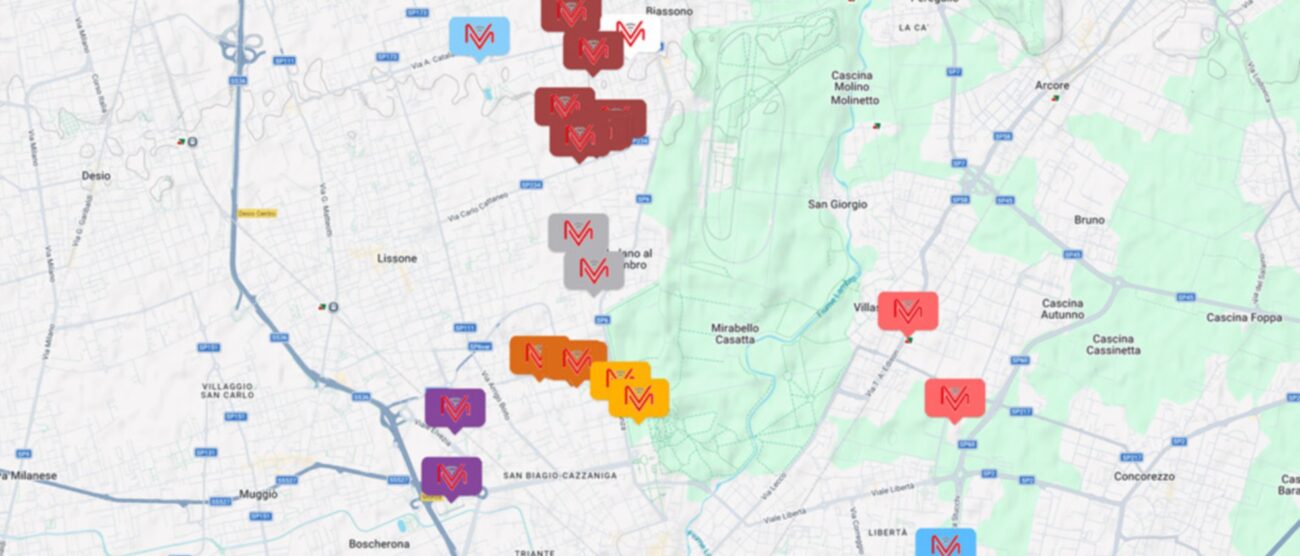
Task: Select the lower purple marker above San Biagio-Cazzaniga
Action: 451,476
